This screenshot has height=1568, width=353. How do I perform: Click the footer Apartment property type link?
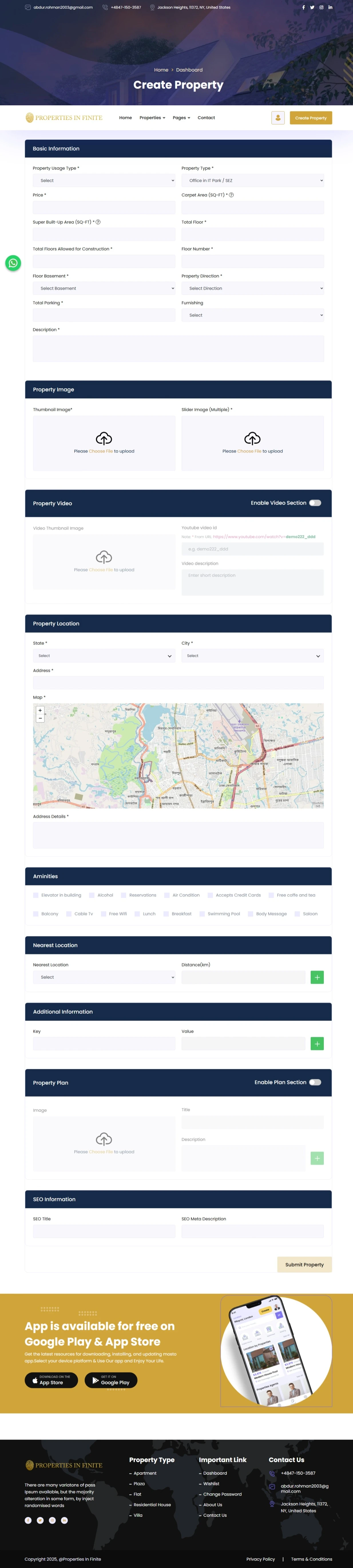point(145,1473)
